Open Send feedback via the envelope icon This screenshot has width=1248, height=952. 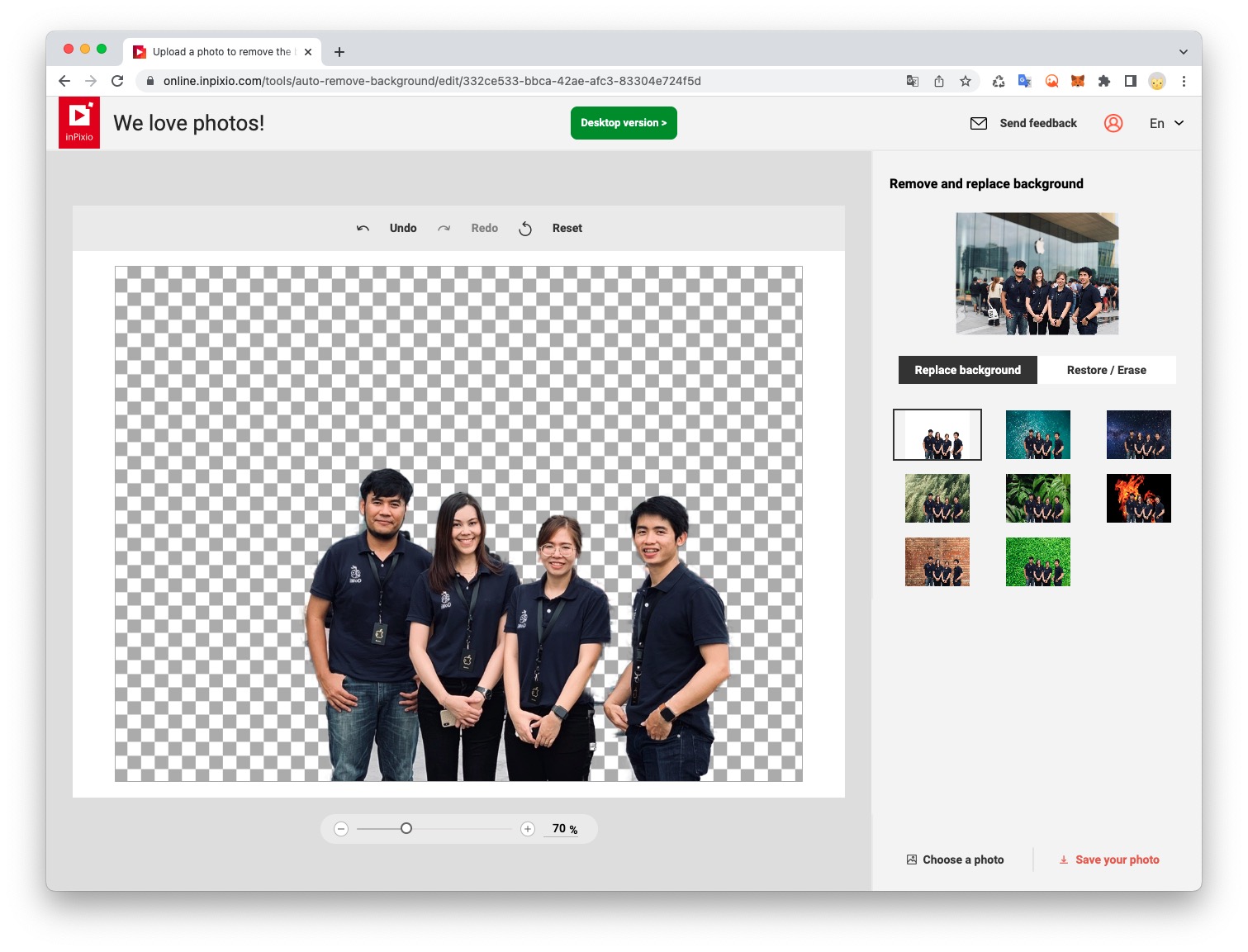pos(978,122)
